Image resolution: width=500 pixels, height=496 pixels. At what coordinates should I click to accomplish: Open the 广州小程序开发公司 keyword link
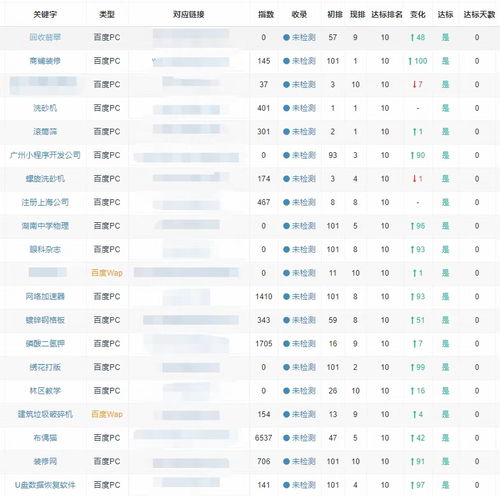45,155
